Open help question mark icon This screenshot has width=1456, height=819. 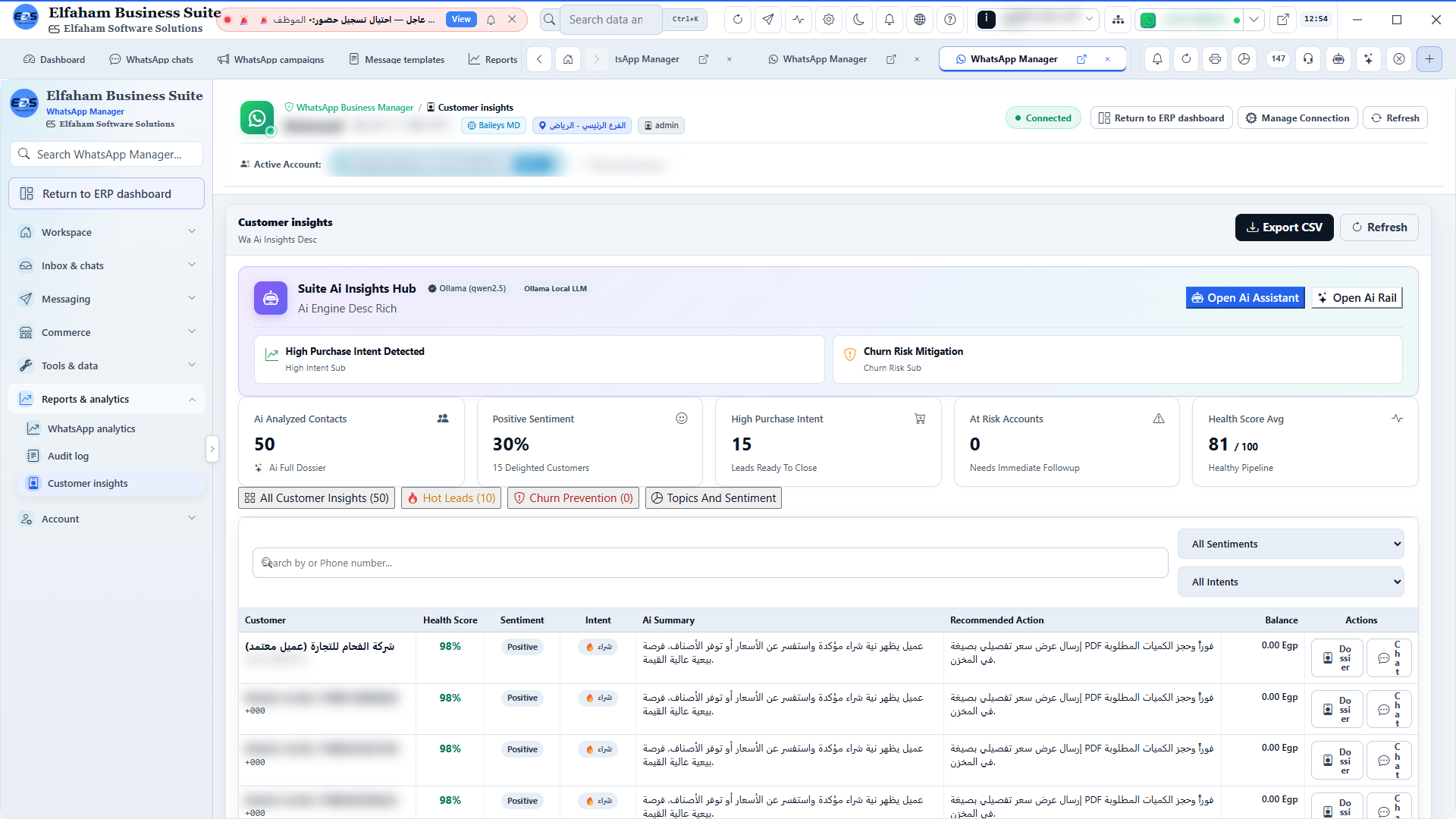point(950,20)
